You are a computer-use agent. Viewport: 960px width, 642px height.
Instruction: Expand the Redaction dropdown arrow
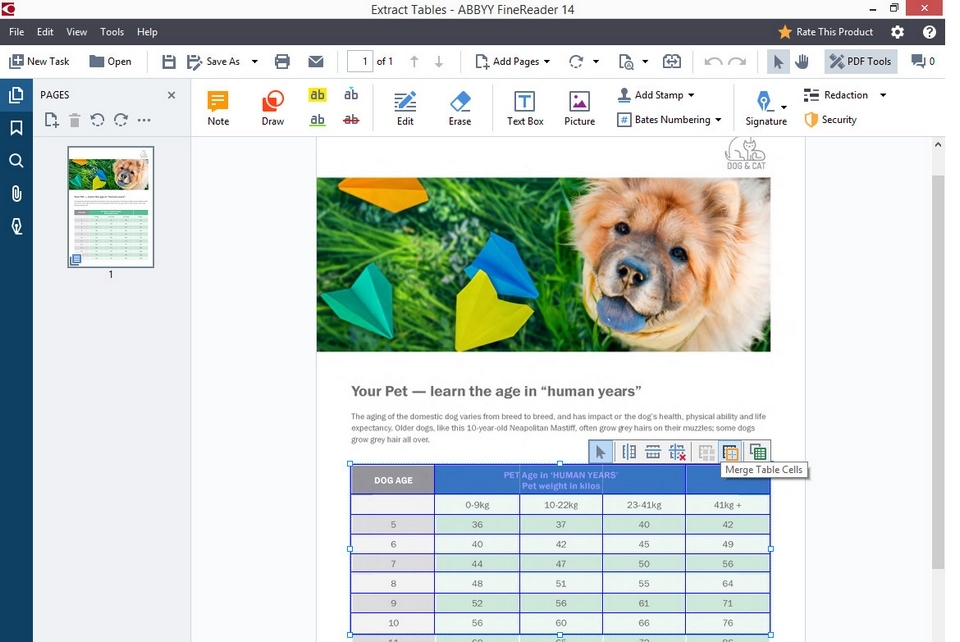click(x=883, y=95)
